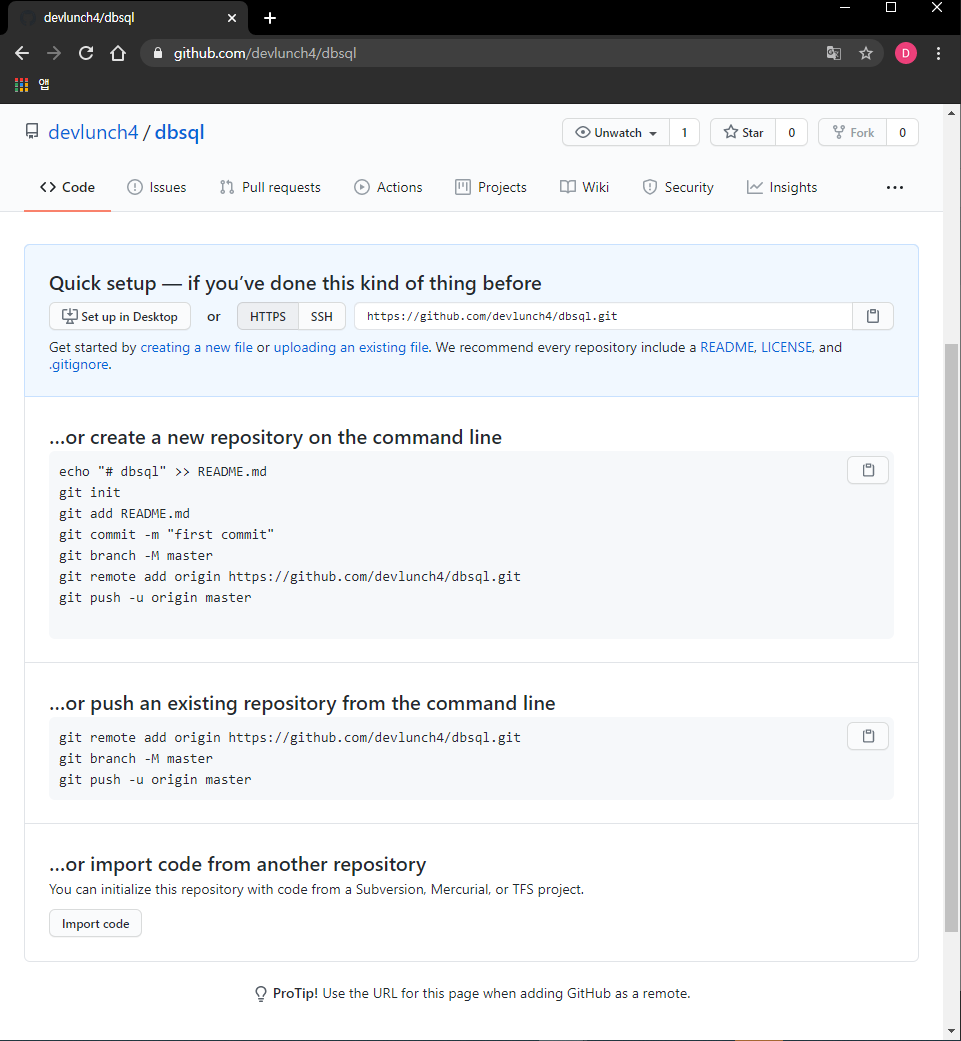Image resolution: width=961 pixels, height=1041 pixels.
Task: Copy the repository HTTPS URL
Action: (x=872, y=316)
